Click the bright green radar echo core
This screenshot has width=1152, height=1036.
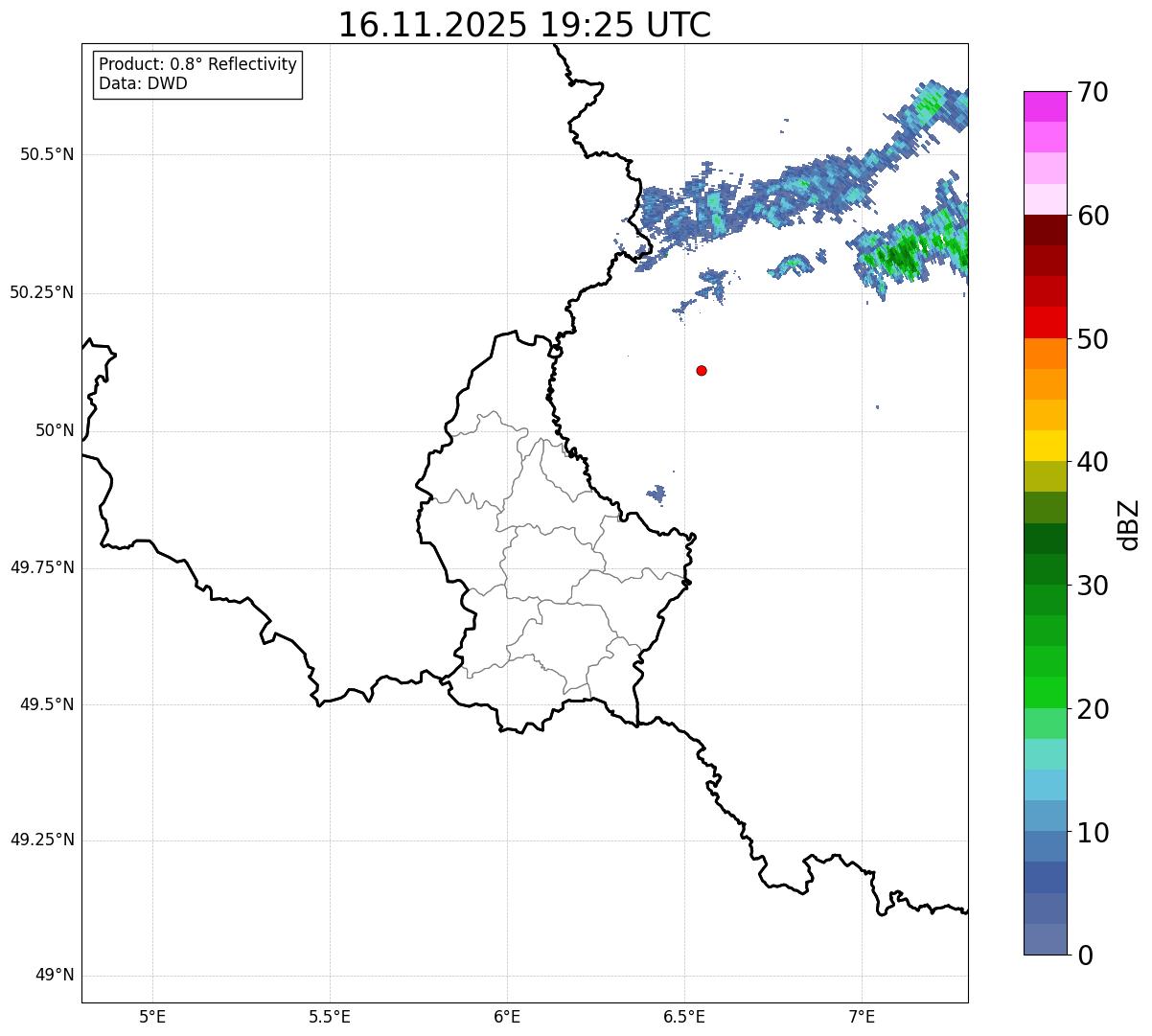click(901, 257)
